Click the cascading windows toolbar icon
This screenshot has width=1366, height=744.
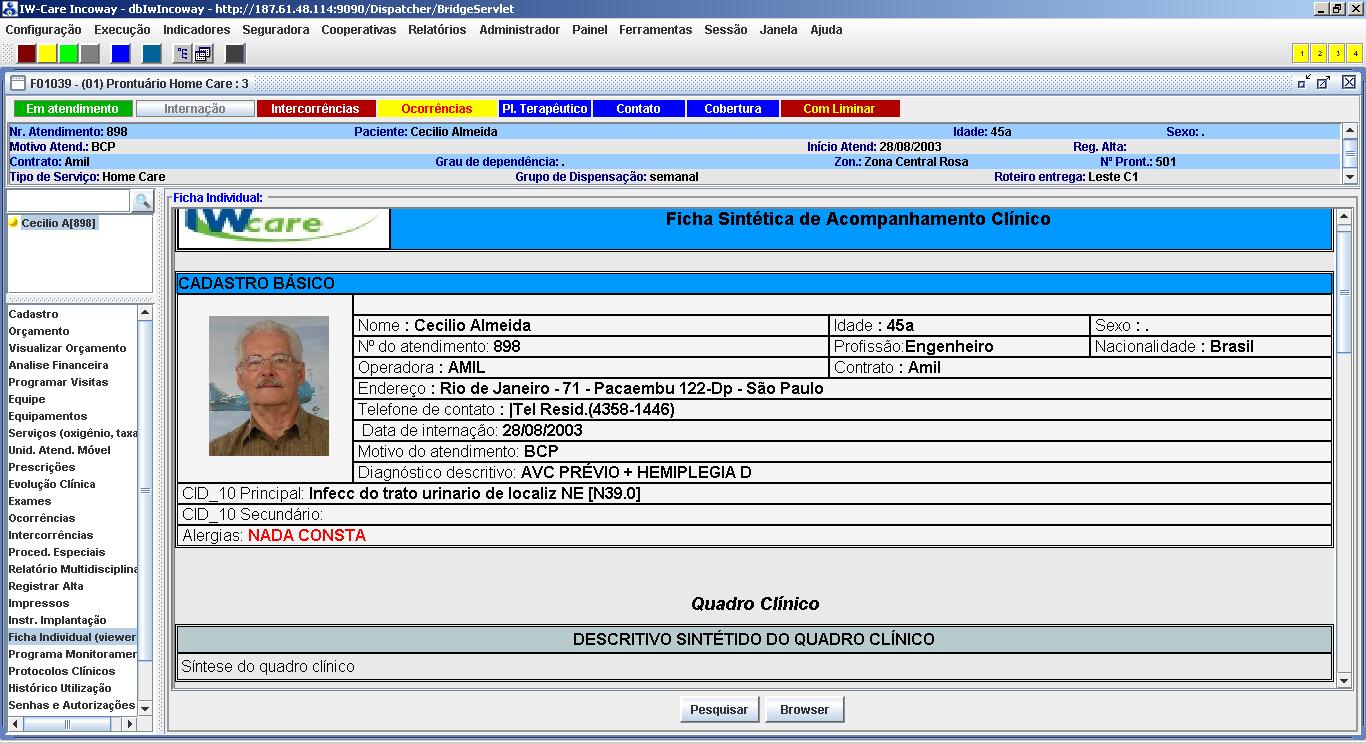point(203,54)
